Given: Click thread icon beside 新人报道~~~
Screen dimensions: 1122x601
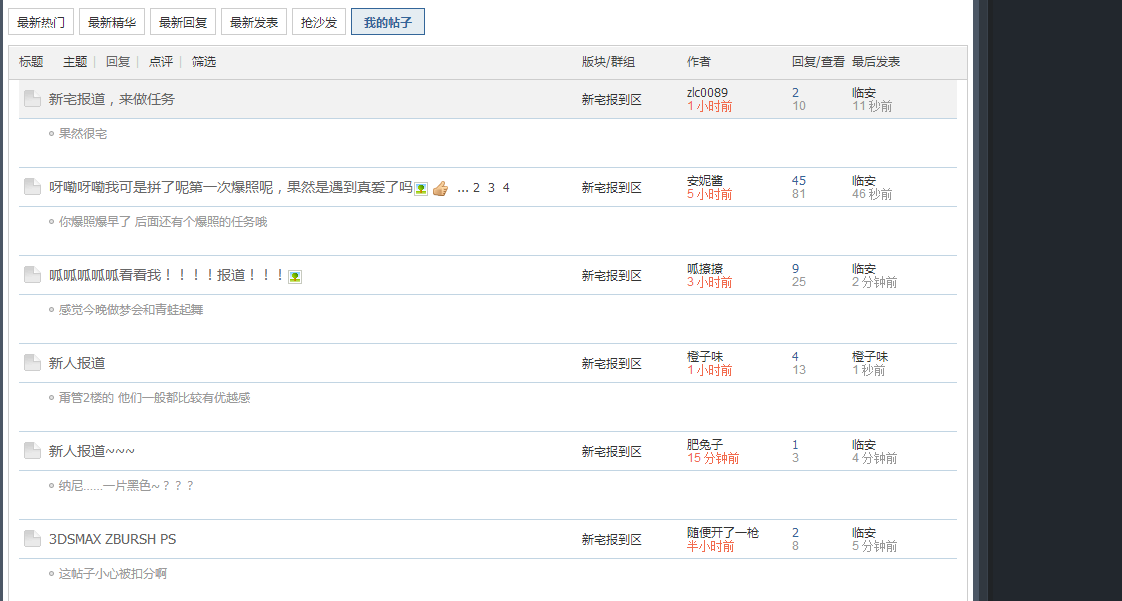Looking at the screenshot, I should pos(32,451).
